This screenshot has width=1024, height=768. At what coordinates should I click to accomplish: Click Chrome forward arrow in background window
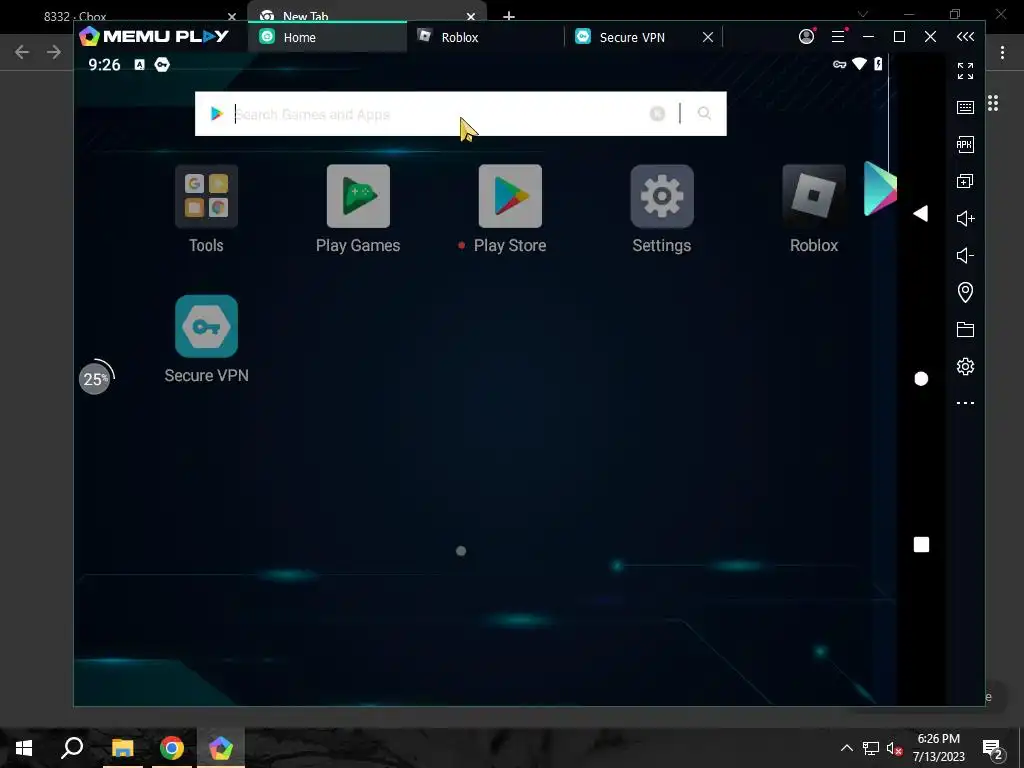click(x=54, y=52)
